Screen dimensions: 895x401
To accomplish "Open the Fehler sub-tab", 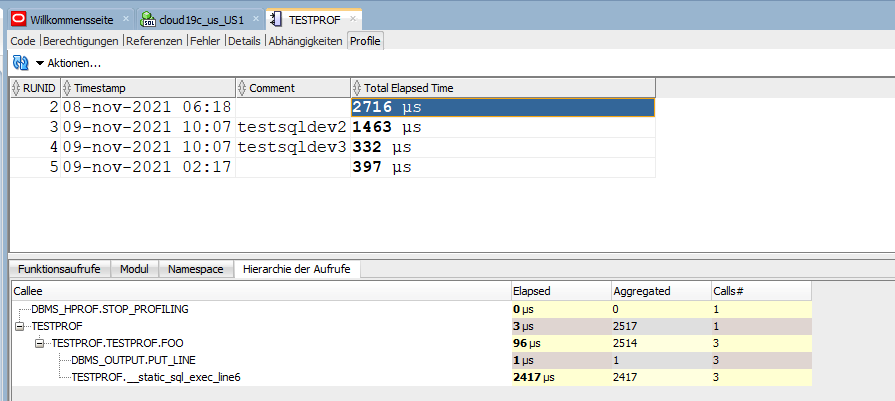I will coord(205,41).
